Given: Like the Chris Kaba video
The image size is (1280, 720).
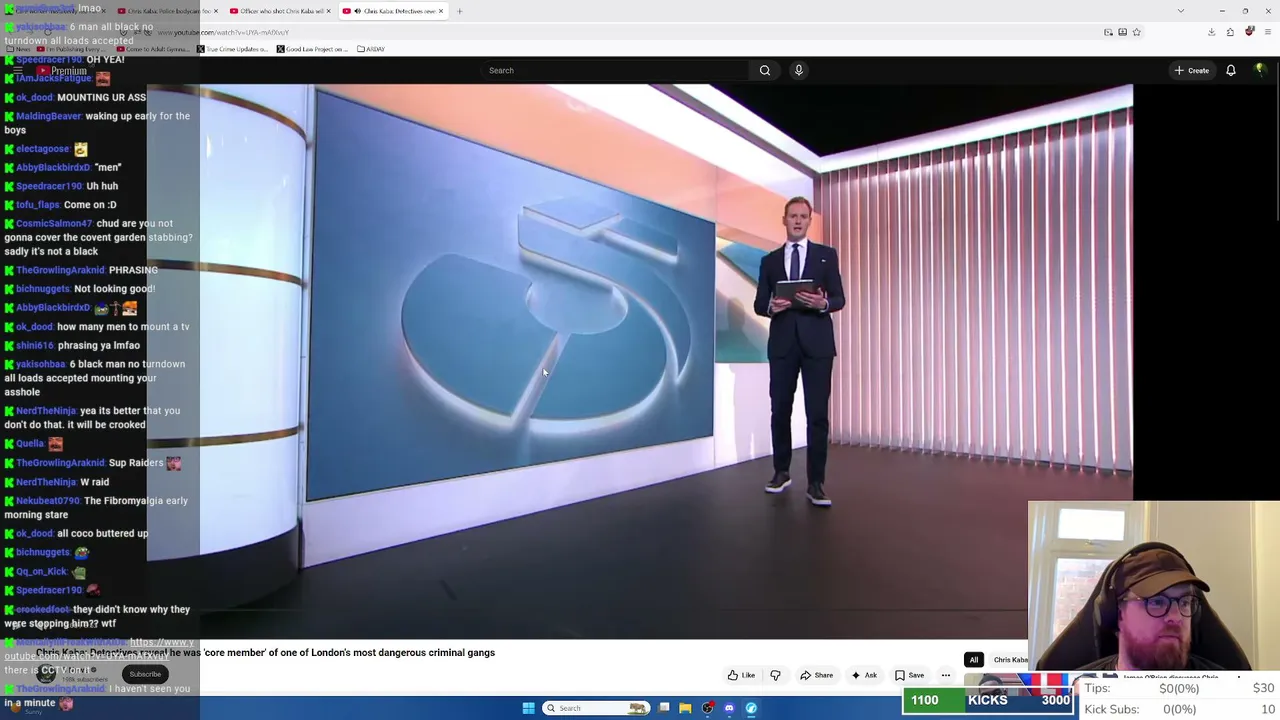Looking at the screenshot, I should [x=741, y=675].
